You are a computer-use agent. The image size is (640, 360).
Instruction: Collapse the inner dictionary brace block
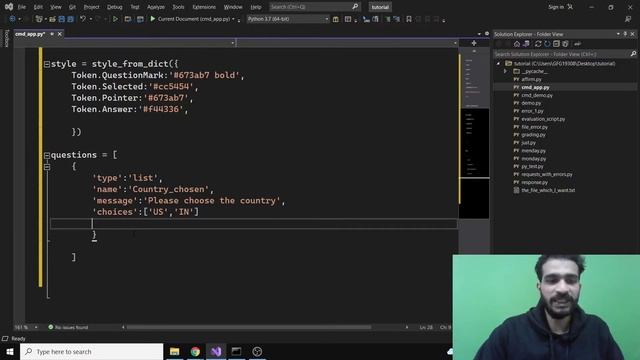47,167
